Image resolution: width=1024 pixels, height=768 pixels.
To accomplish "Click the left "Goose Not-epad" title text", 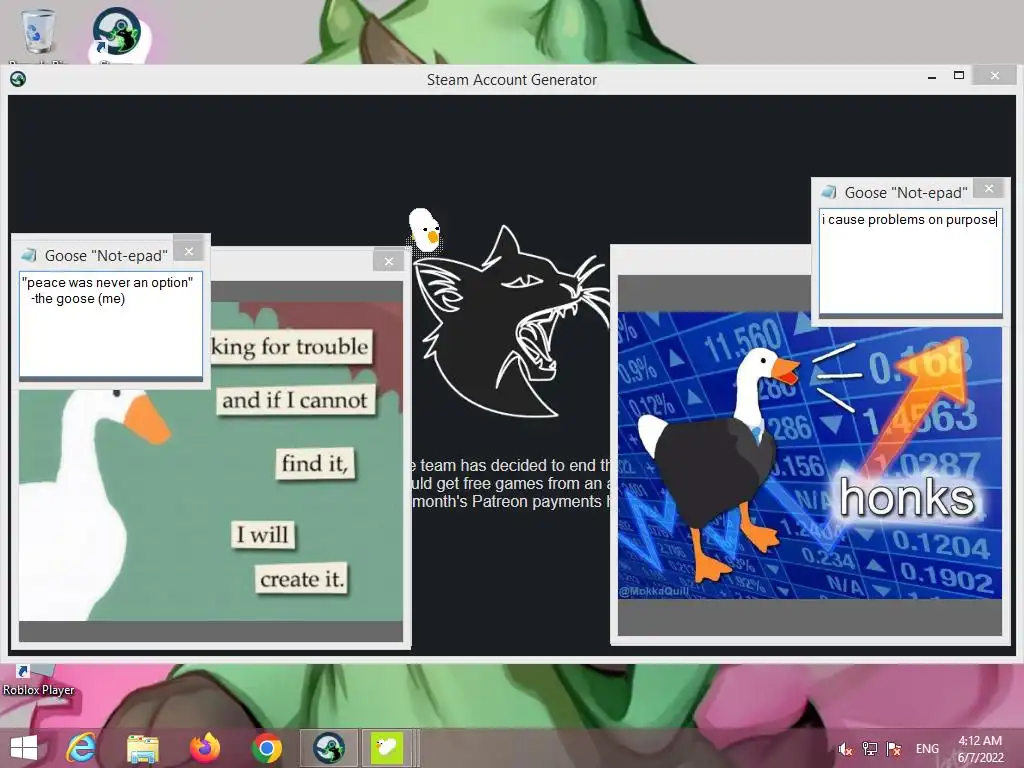I will click(106, 255).
